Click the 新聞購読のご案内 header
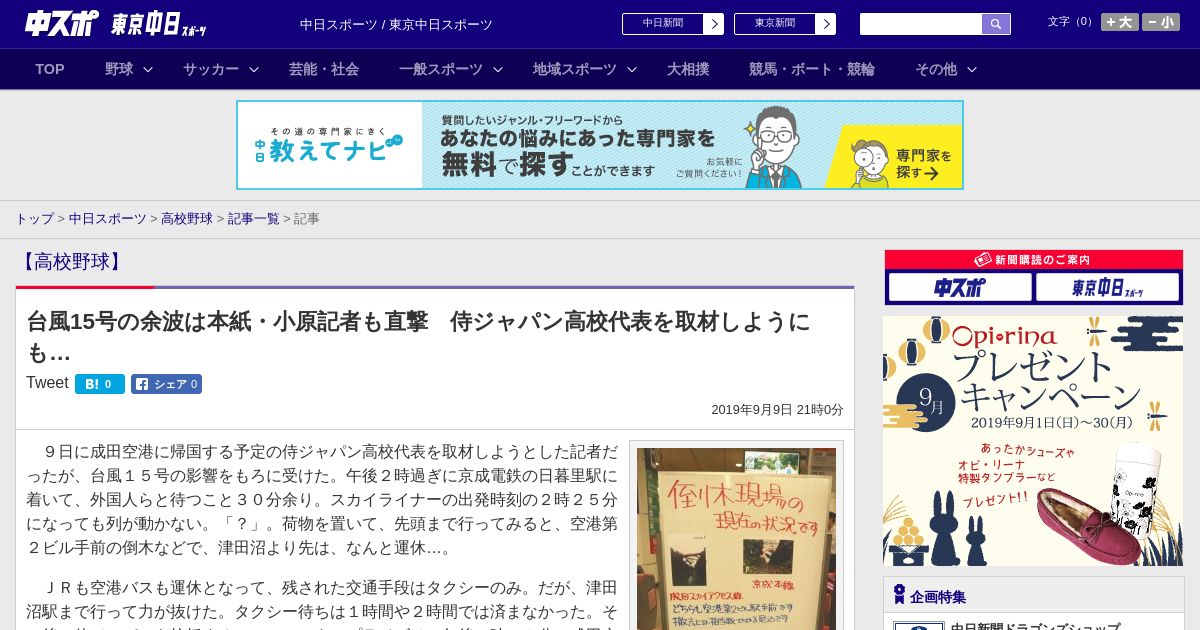Viewport: 1200px width, 630px height. click(1033, 260)
